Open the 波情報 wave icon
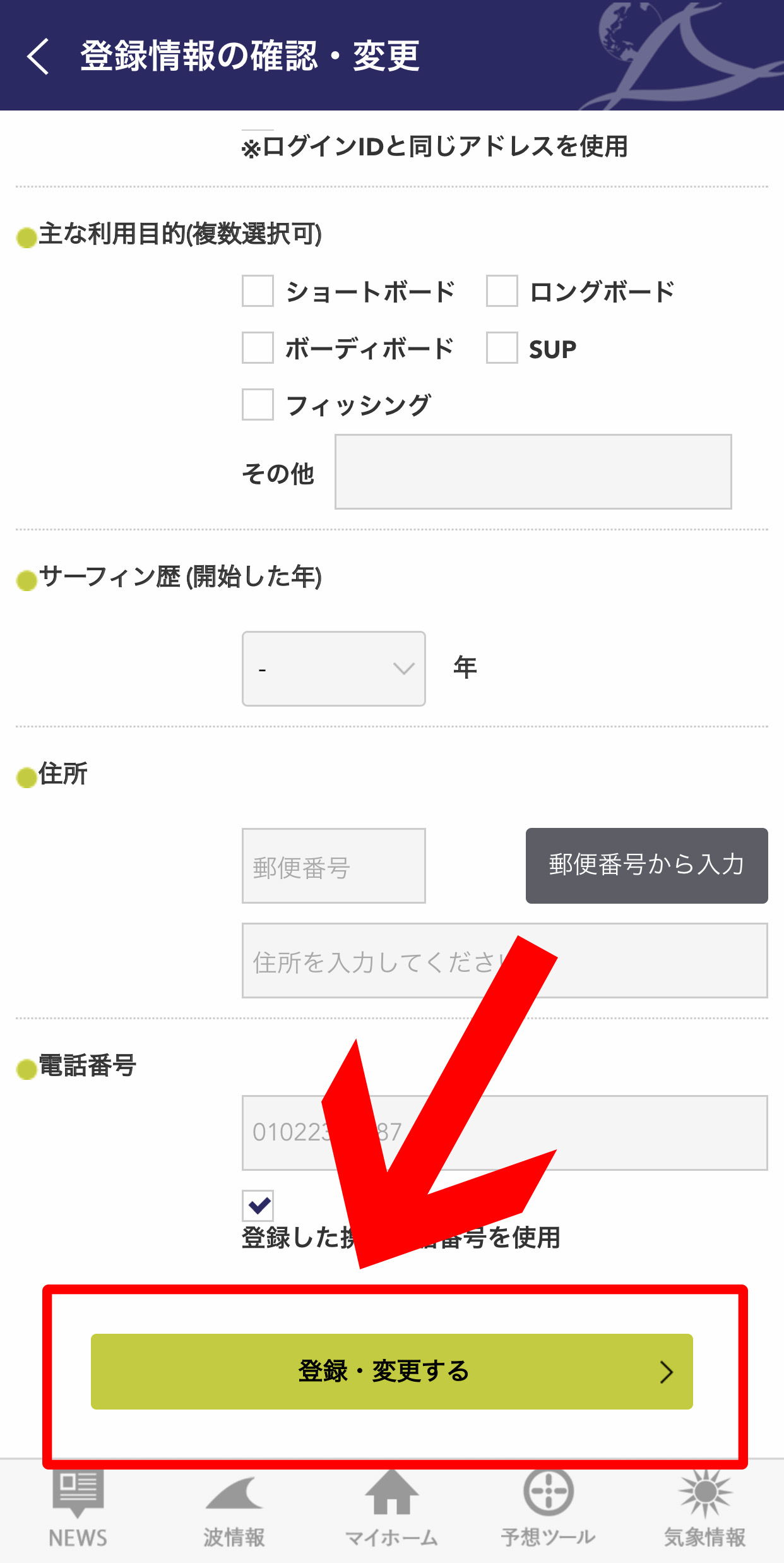Image resolution: width=784 pixels, height=1563 pixels. 234,1494
